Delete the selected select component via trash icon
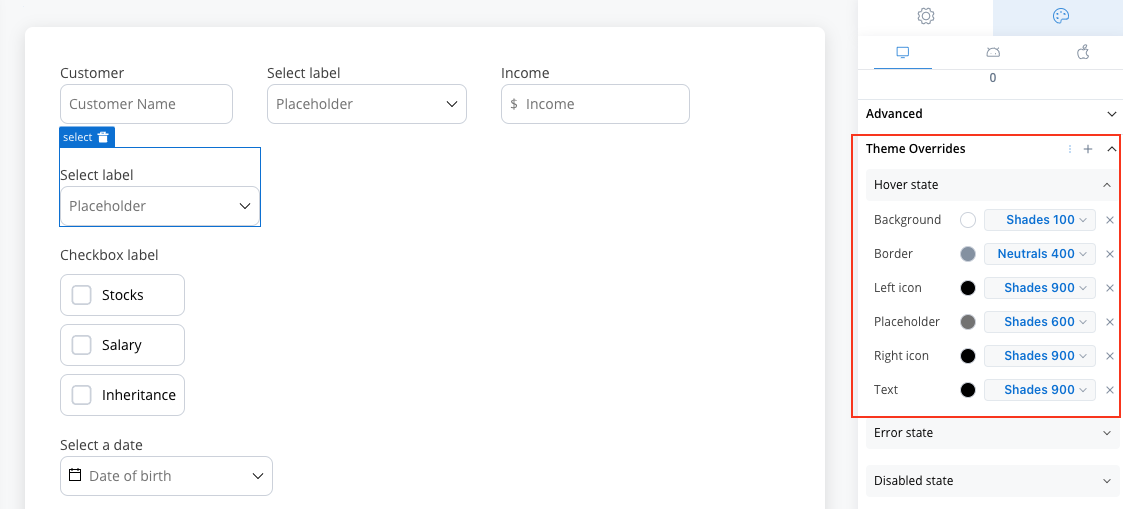 [x=103, y=137]
